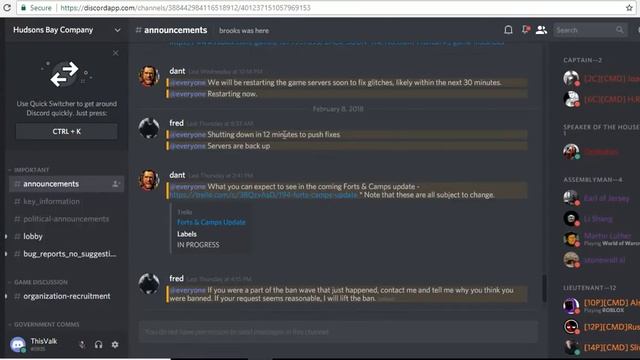This screenshot has height=360, width=640.
Task: Open the announcements channel
Action: (x=67, y=184)
